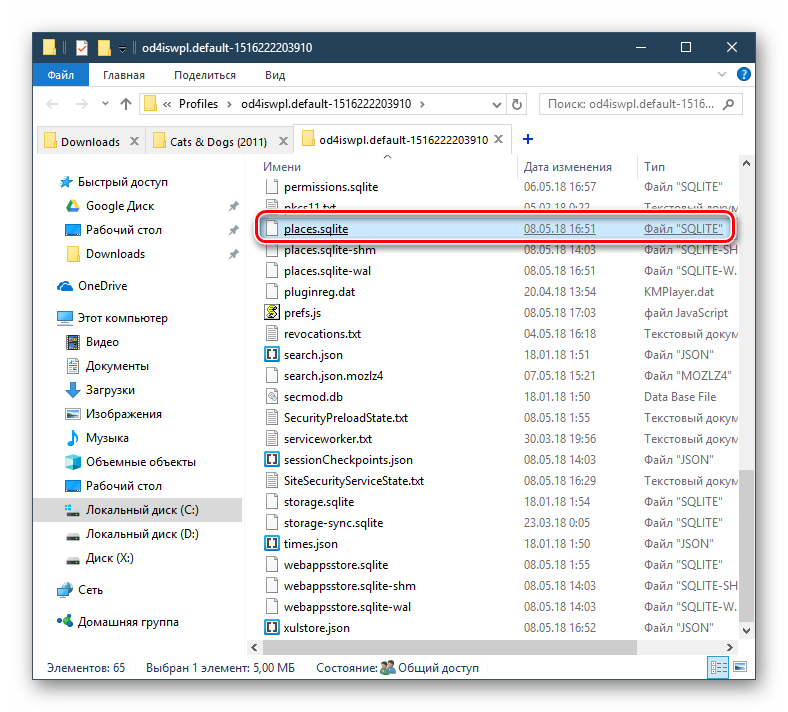
Task: Click the Profiles breadcrumb in address bar
Action: [x=198, y=104]
